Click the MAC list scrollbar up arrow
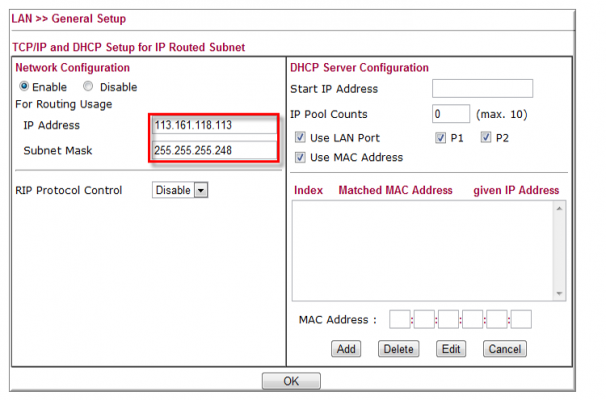The image size is (606, 400). click(x=559, y=208)
